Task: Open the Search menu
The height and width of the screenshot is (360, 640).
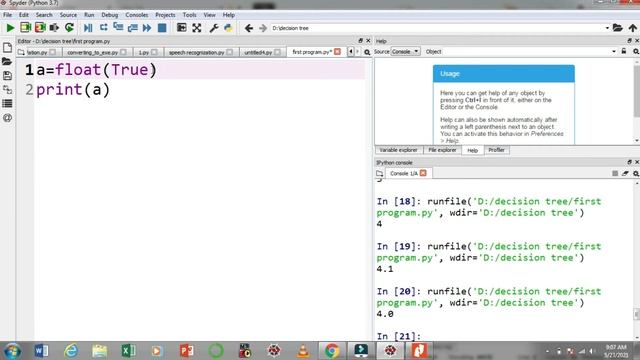Action: tap(44, 15)
